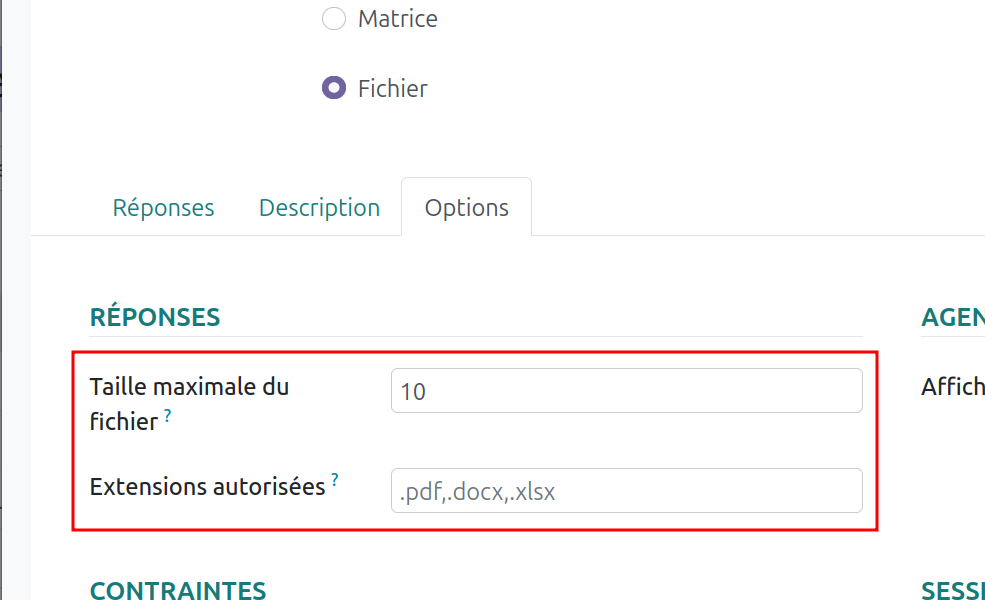Image resolution: width=985 pixels, height=600 pixels.
Task: Click into the Extensions autorisées field
Action: coord(626,491)
